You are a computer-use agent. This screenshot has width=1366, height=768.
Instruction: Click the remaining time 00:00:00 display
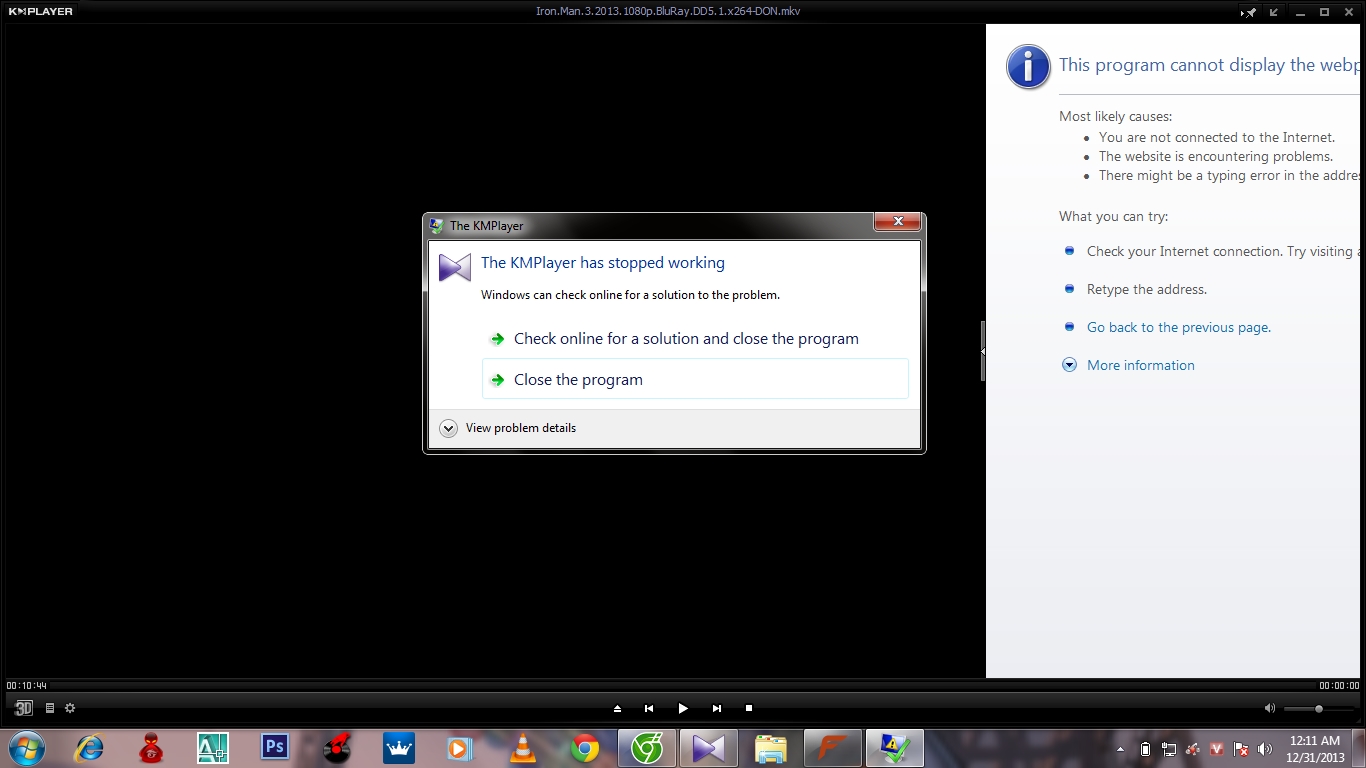click(1339, 685)
